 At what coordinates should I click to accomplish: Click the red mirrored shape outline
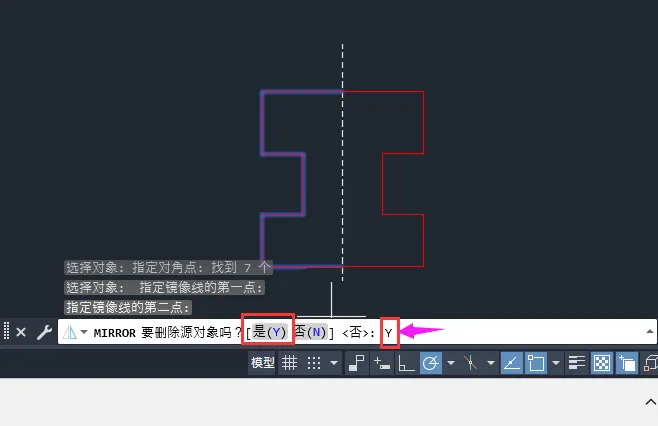[423, 122]
